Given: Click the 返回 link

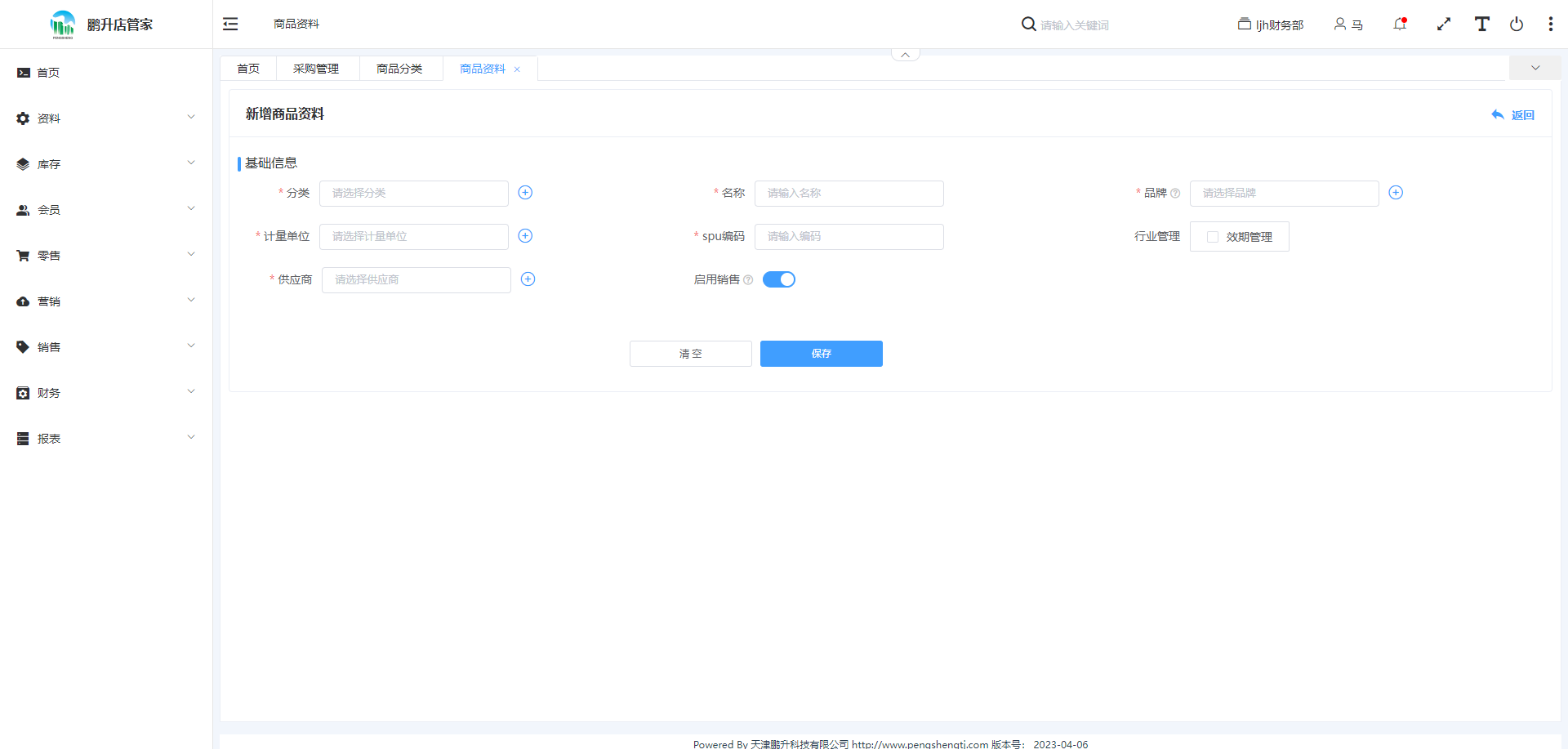Looking at the screenshot, I should [x=1513, y=115].
